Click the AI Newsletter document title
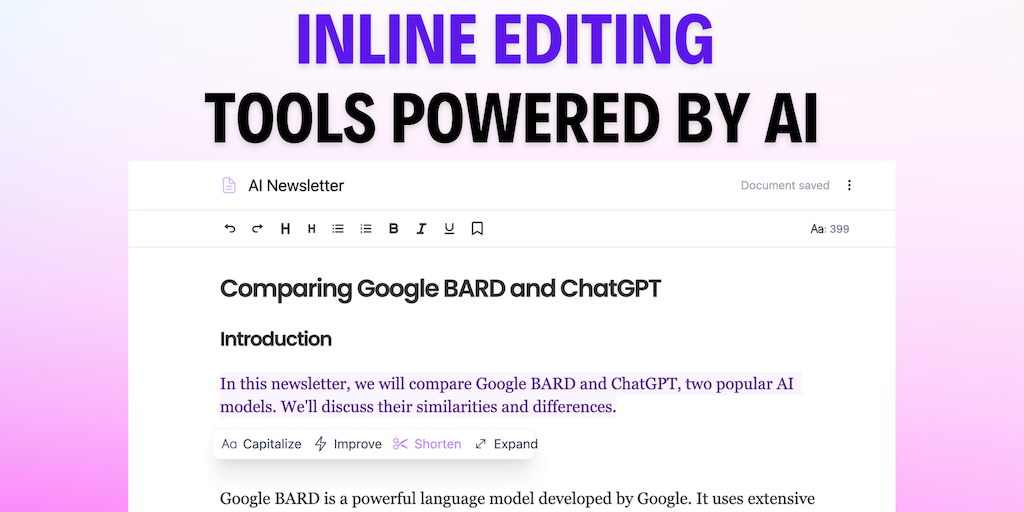 [296, 185]
